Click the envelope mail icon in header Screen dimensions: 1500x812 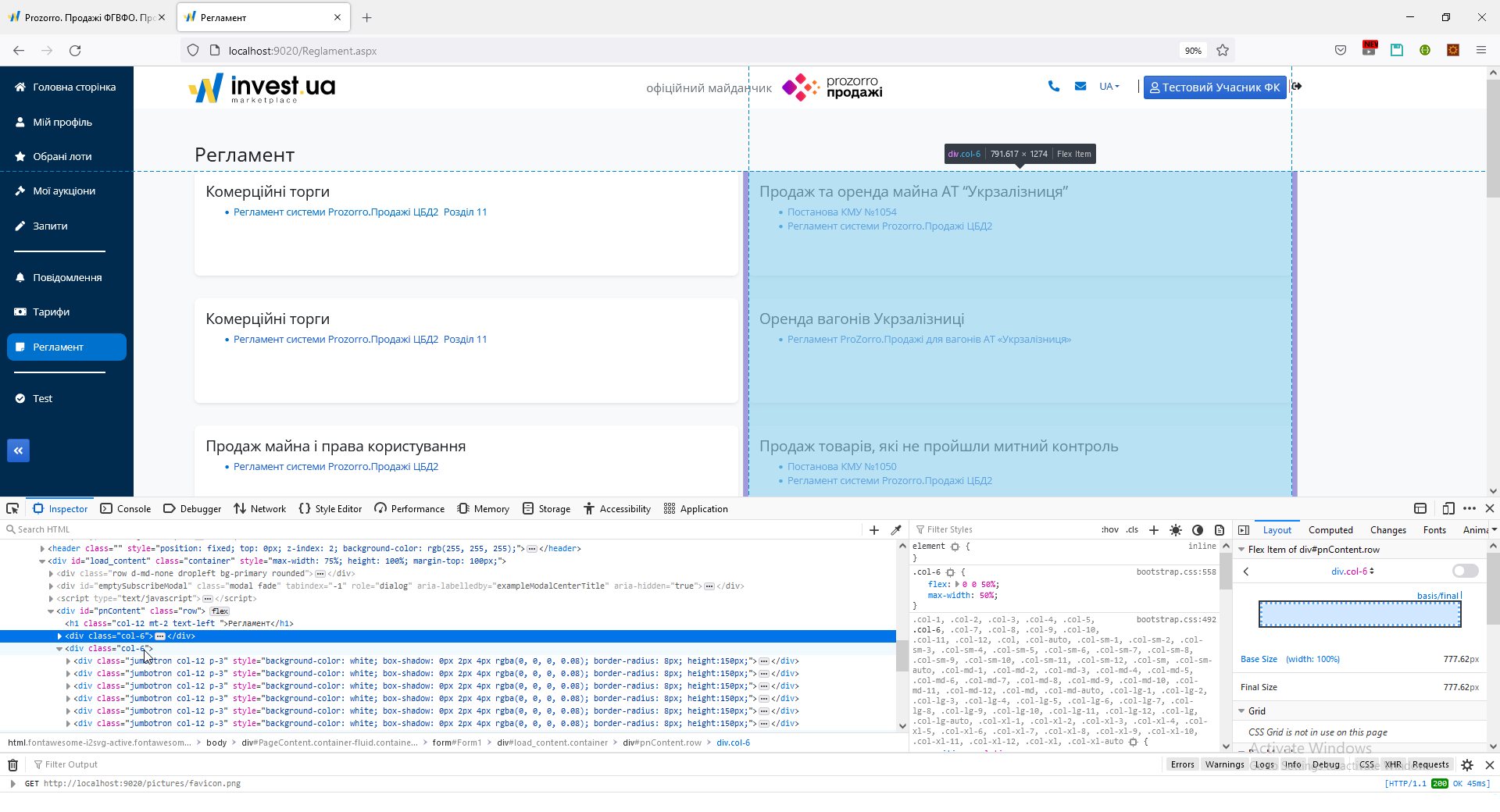tap(1080, 86)
